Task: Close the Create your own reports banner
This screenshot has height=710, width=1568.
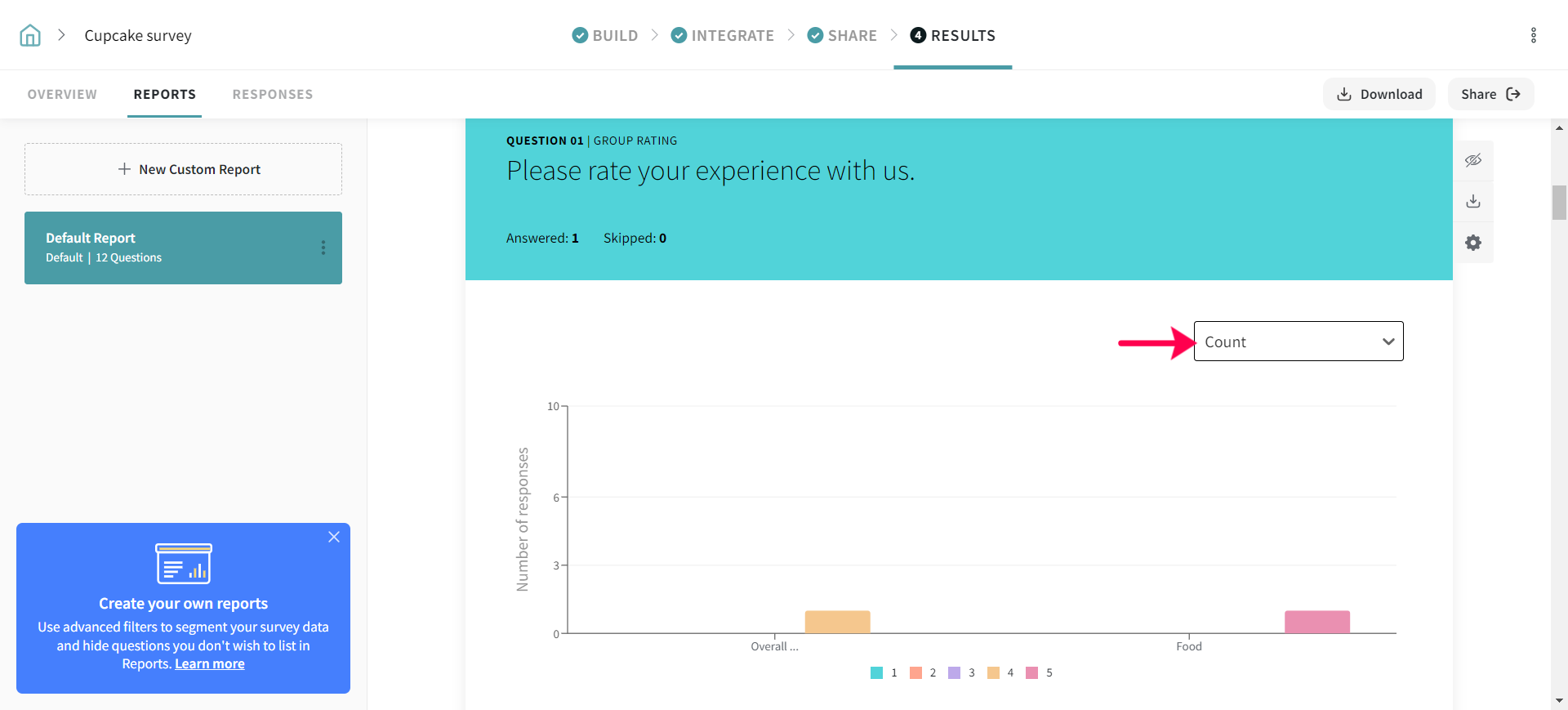Action: pos(334,537)
